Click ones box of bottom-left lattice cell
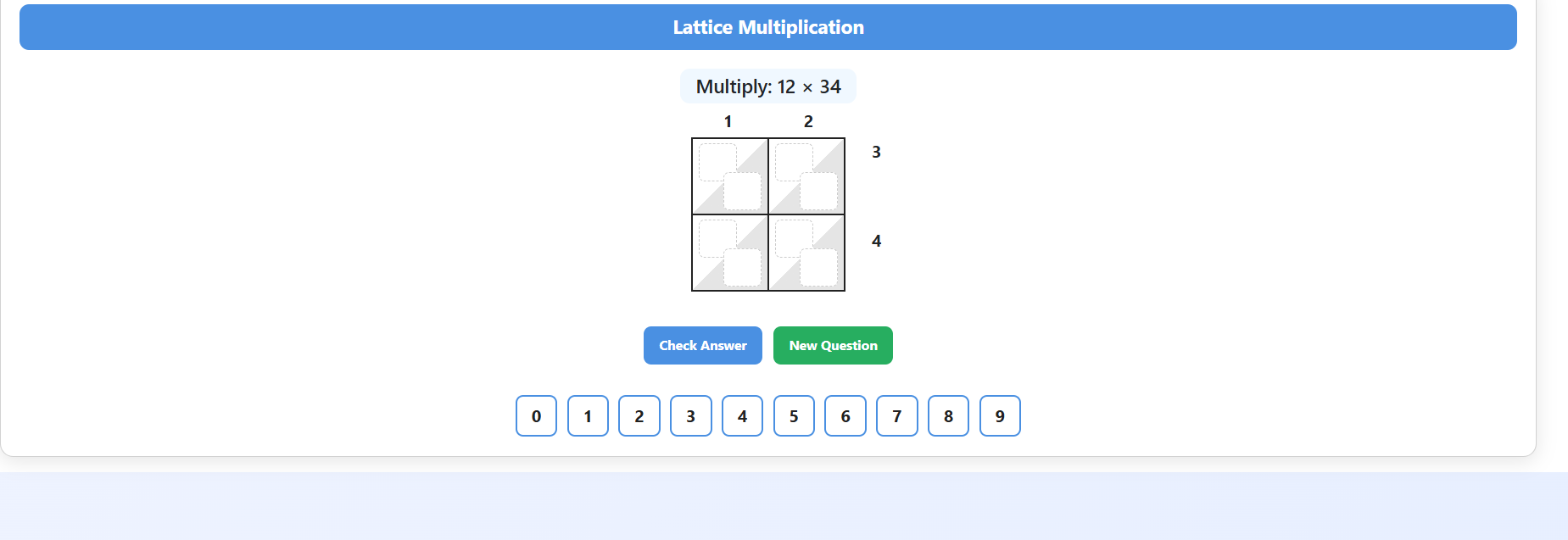The height and width of the screenshot is (540, 1568). (742, 268)
